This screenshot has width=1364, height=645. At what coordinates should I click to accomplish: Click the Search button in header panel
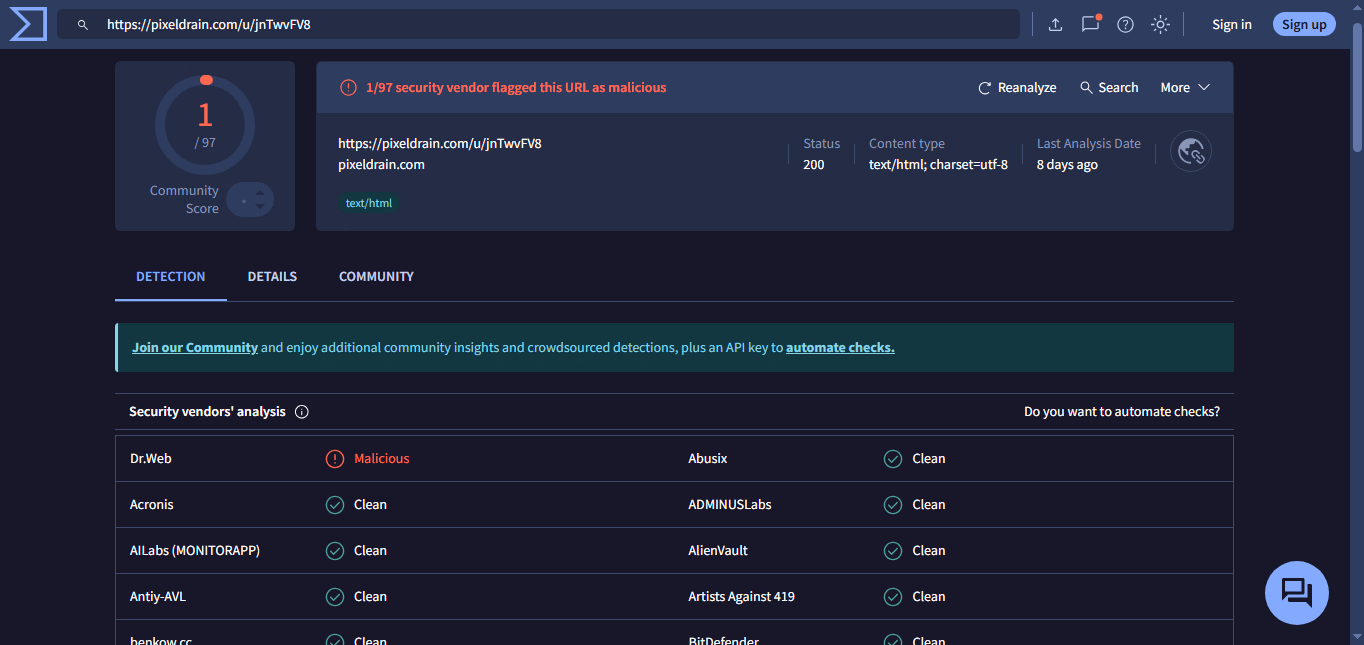(x=1109, y=88)
